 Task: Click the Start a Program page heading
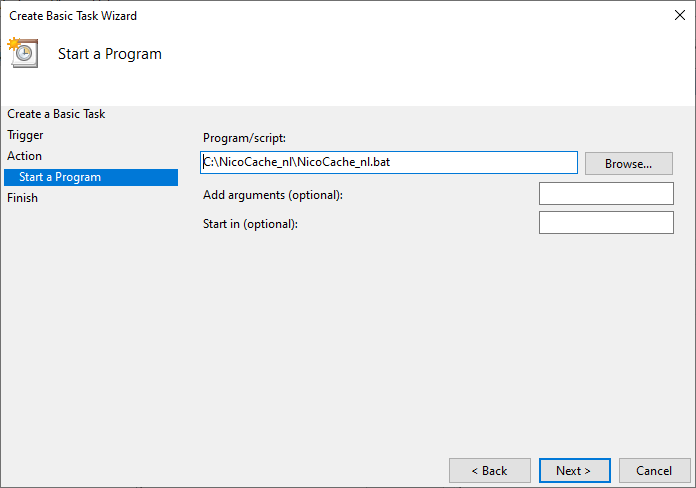tap(110, 54)
